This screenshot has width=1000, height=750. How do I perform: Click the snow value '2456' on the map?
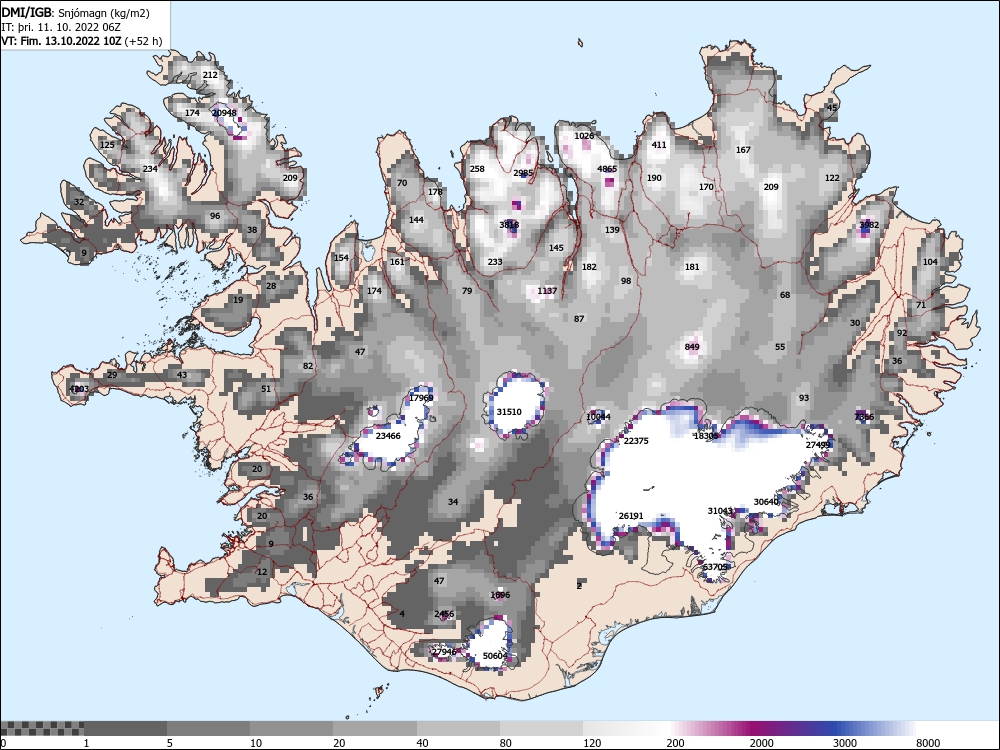pos(444,614)
